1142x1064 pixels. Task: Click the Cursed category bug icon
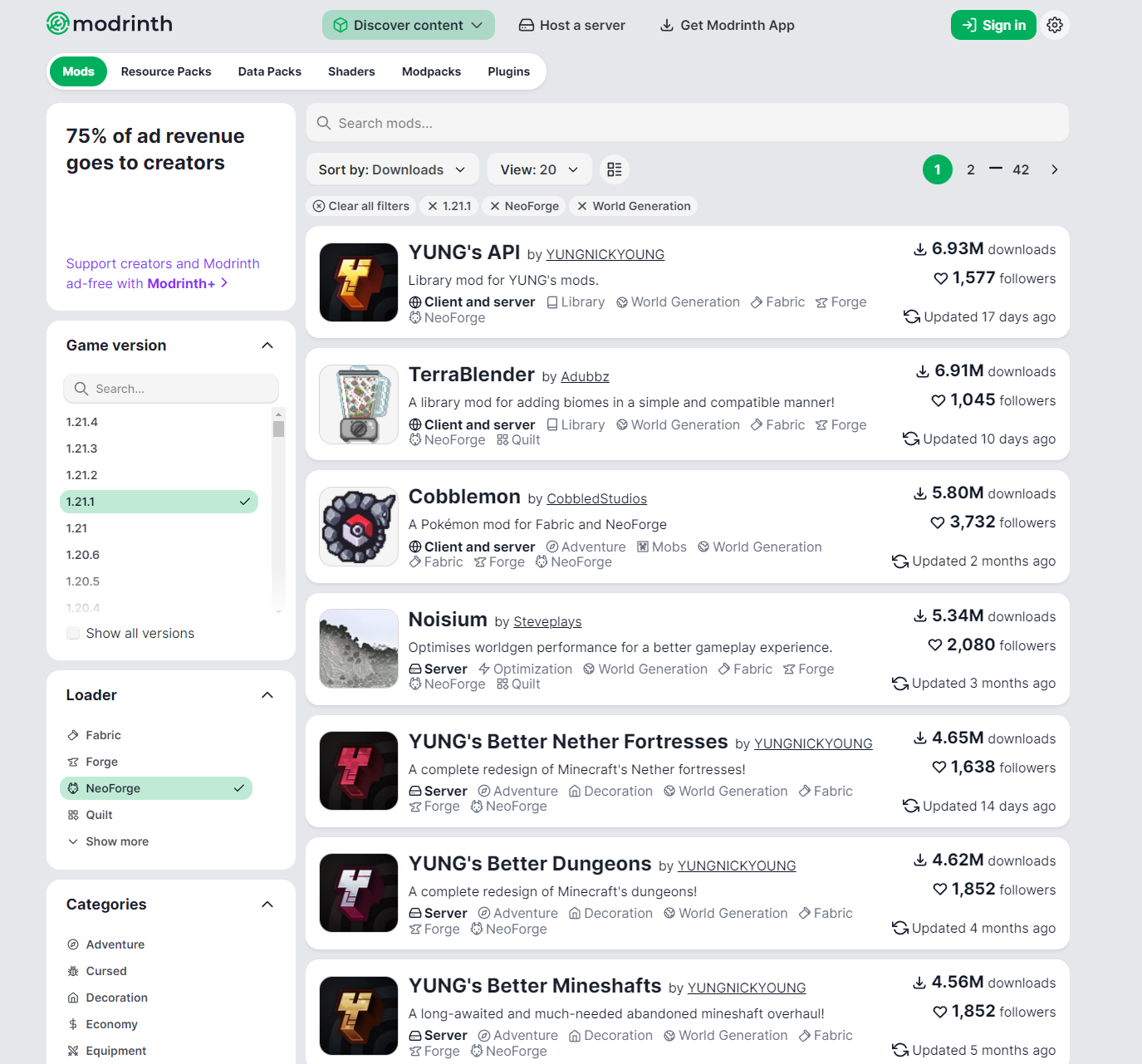coord(73,971)
